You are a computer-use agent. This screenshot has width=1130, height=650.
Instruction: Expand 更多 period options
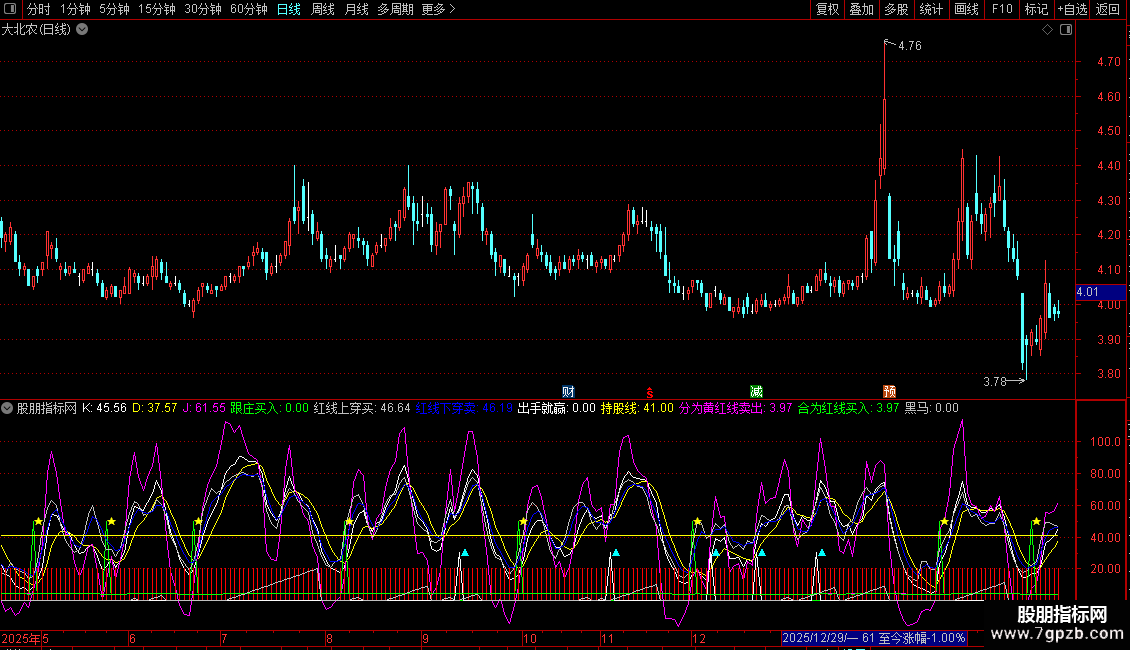coord(438,10)
